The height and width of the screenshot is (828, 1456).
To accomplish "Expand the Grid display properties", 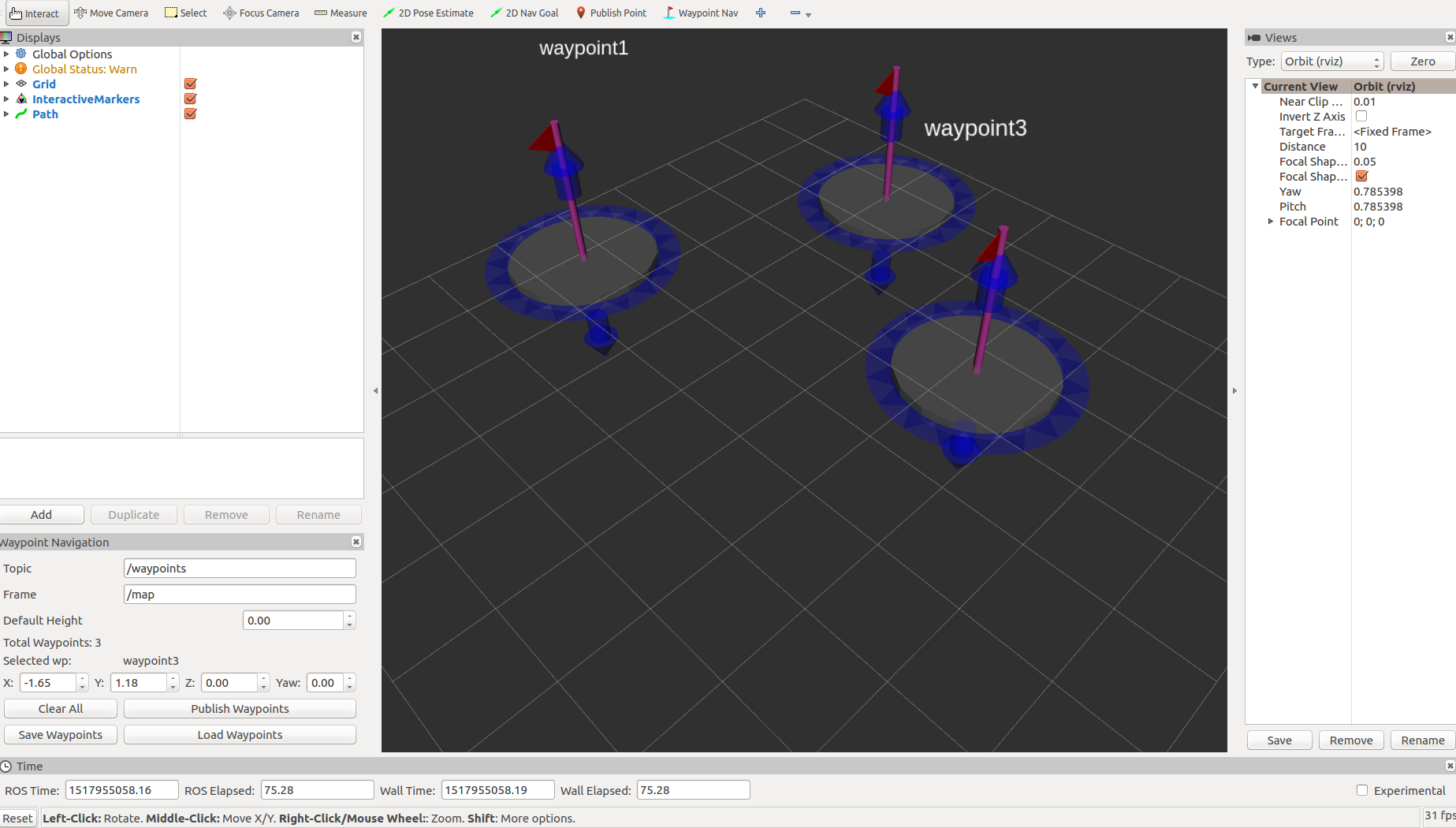I will [x=6, y=84].
